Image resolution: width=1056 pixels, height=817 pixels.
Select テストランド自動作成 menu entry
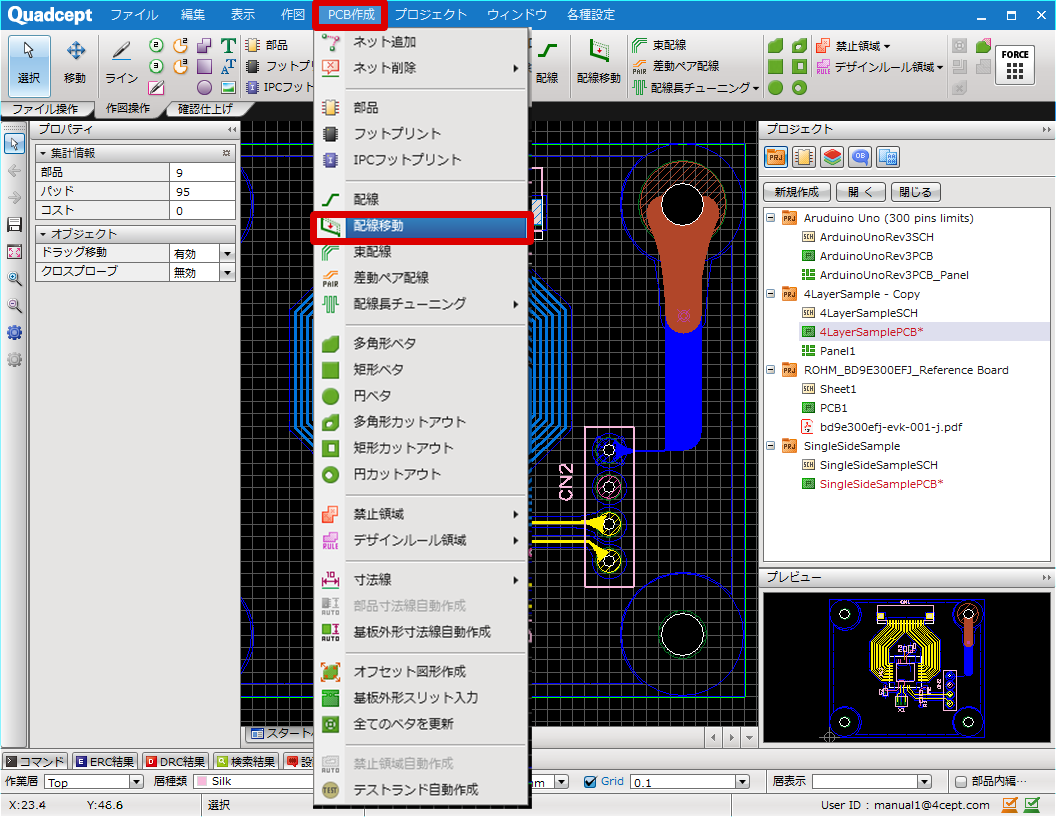(x=415, y=789)
